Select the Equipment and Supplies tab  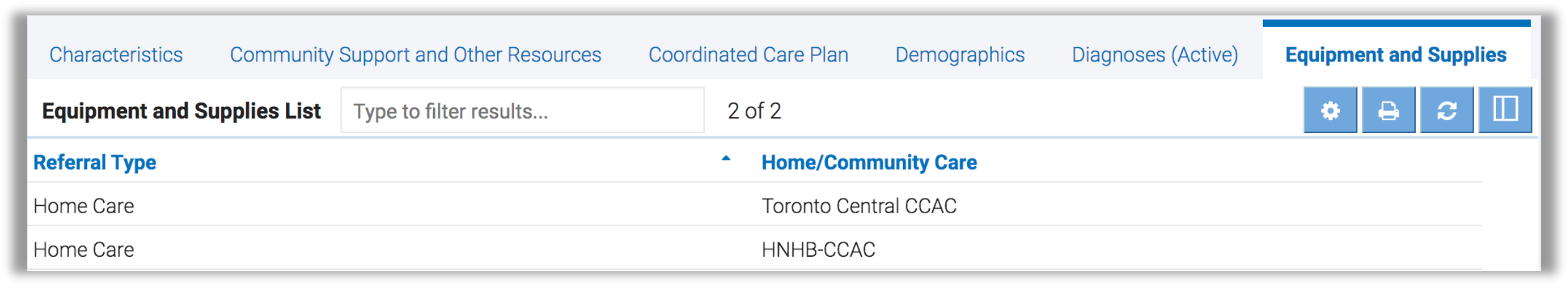pyautogui.click(x=1396, y=55)
